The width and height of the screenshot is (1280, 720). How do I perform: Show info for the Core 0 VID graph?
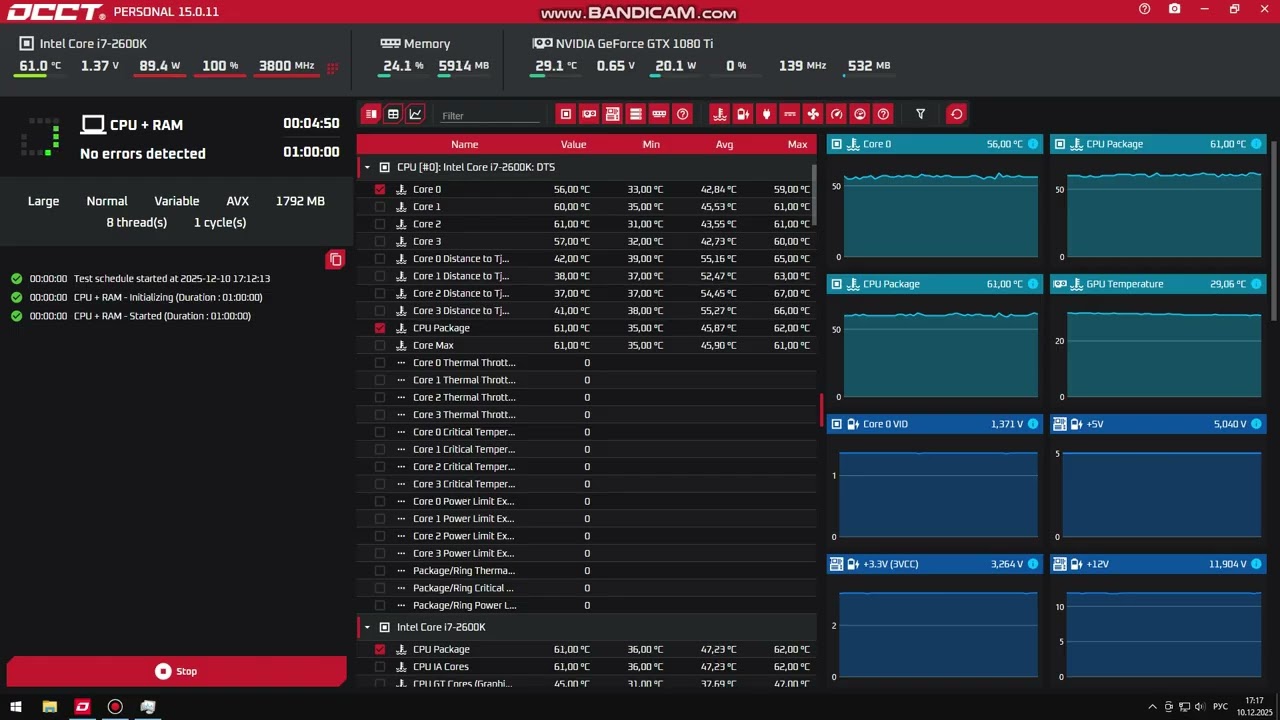(x=1033, y=424)
